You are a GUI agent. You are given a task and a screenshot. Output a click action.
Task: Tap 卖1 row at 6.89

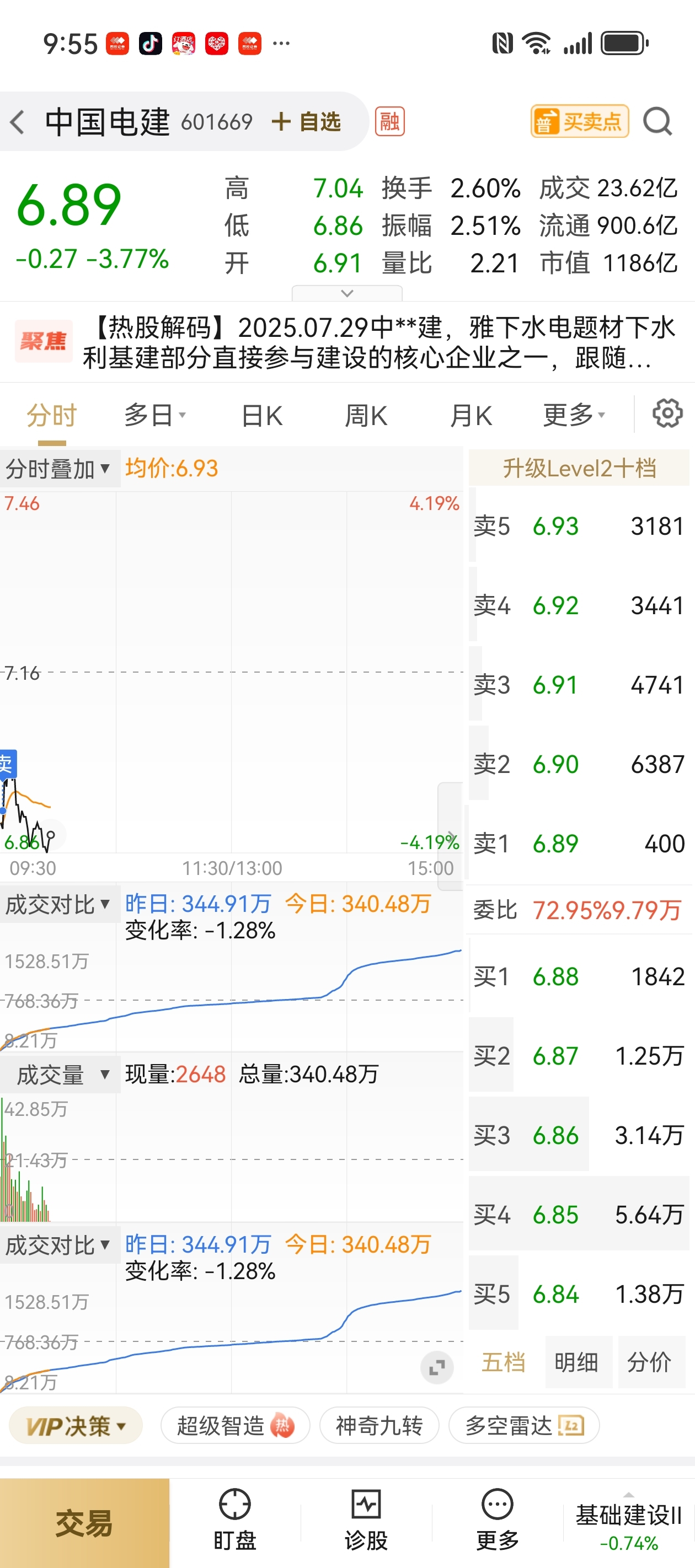(x=579, y=844)
